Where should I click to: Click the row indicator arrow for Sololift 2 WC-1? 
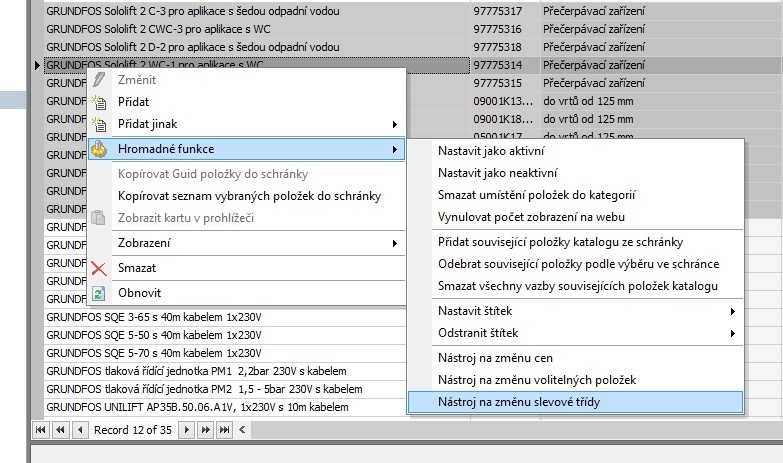tap(37, 65)
